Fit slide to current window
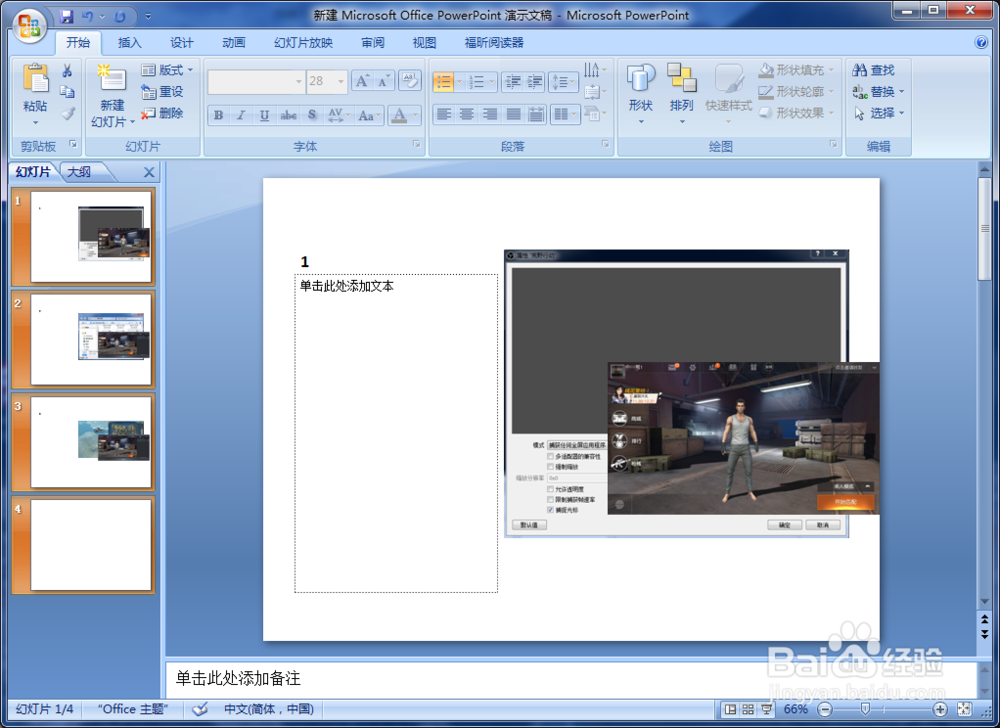Viewport: 1000px width, 728px height. coord(965,709)
